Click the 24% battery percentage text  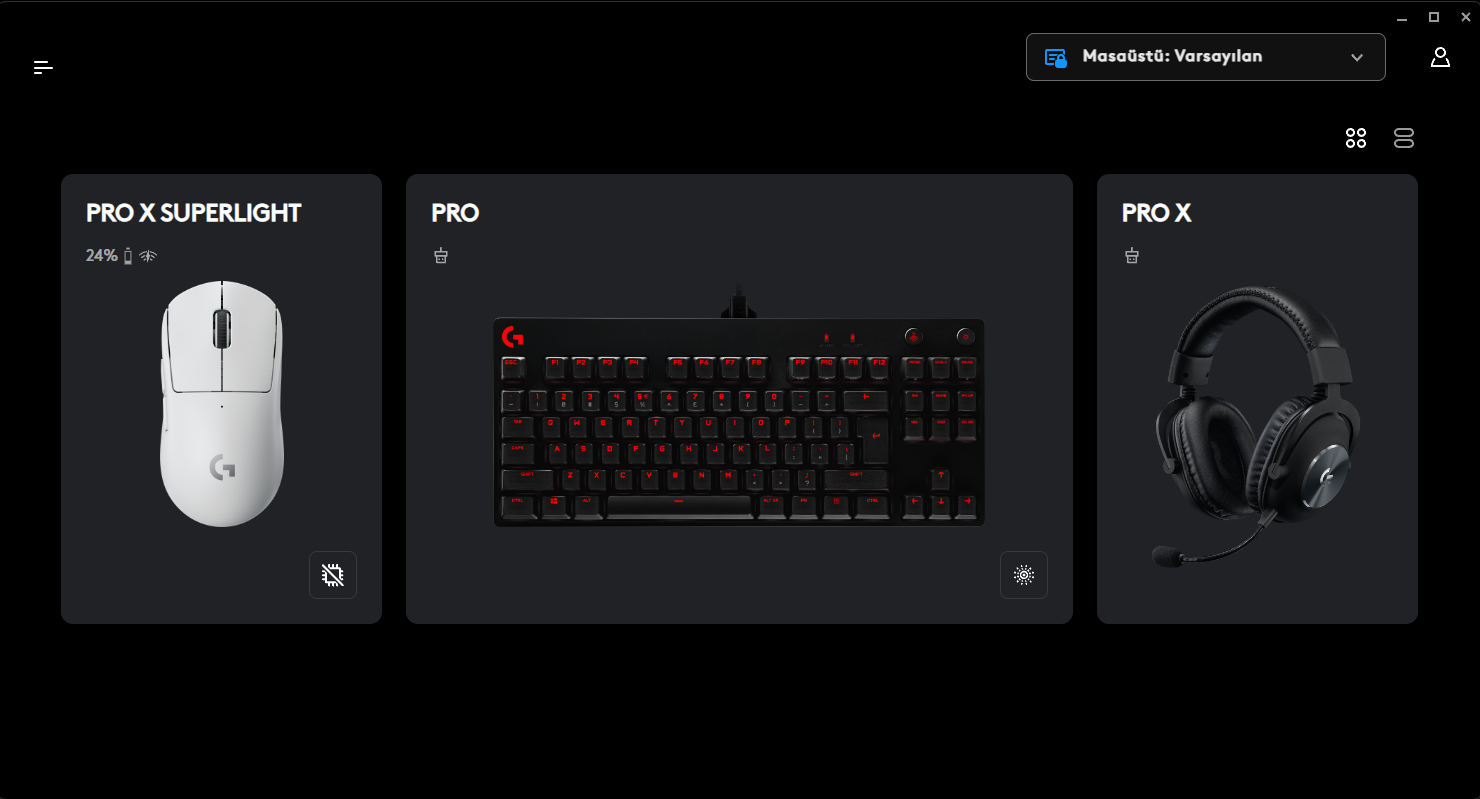tap(102, 256)
